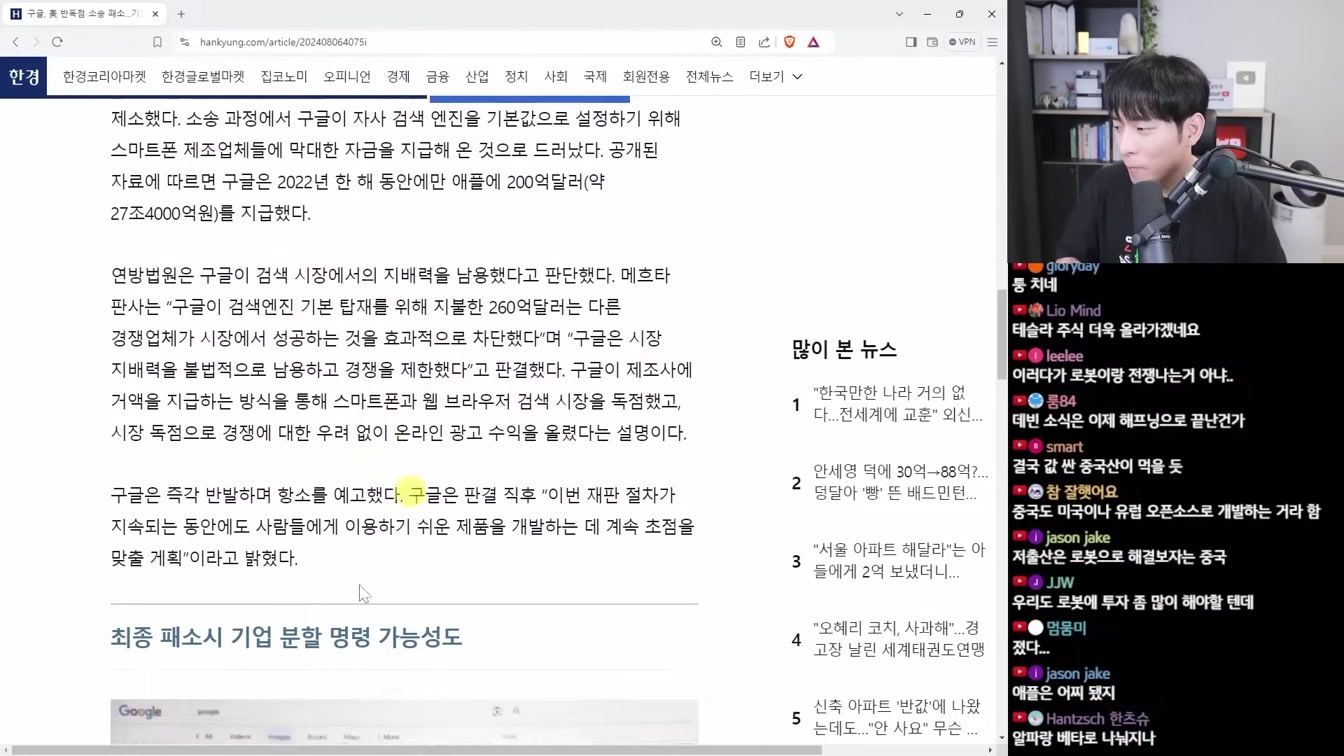Click the 한경 logo

[23, 77]
